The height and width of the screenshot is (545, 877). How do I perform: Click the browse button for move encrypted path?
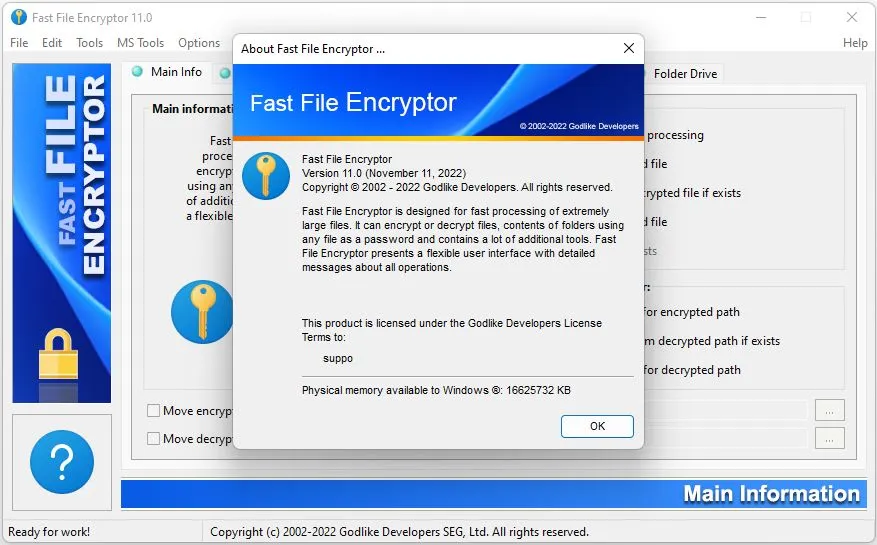pyautogui.click(x=829, y=411)
